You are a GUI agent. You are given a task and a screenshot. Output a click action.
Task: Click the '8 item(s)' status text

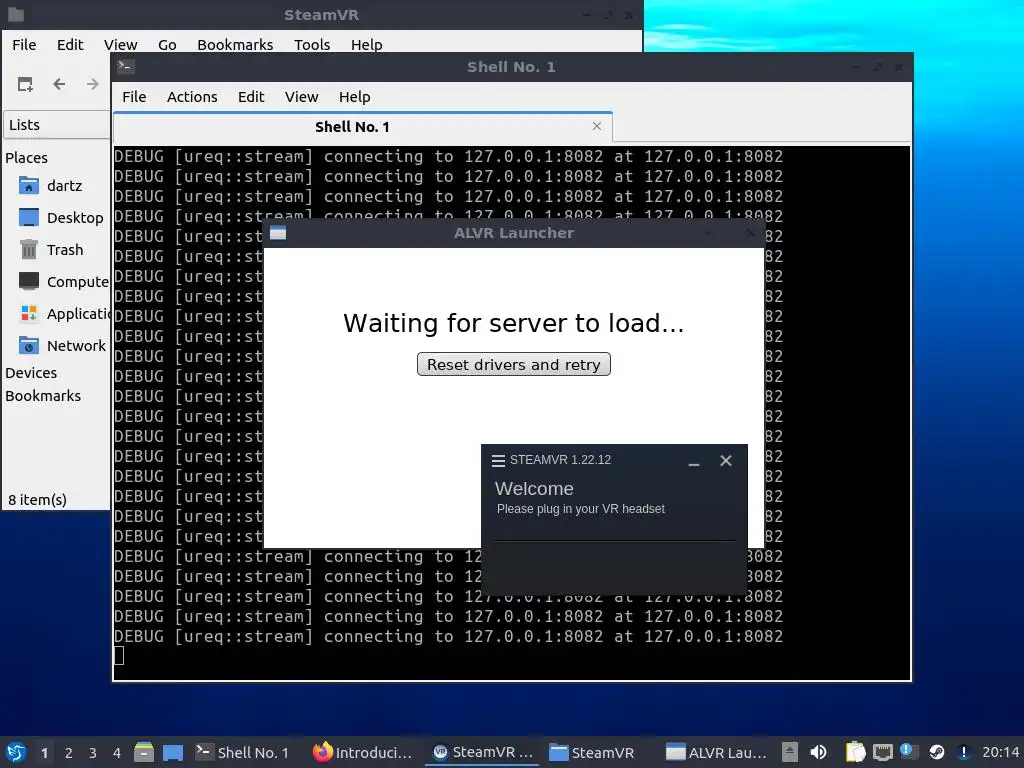click(x=37, y=500)
